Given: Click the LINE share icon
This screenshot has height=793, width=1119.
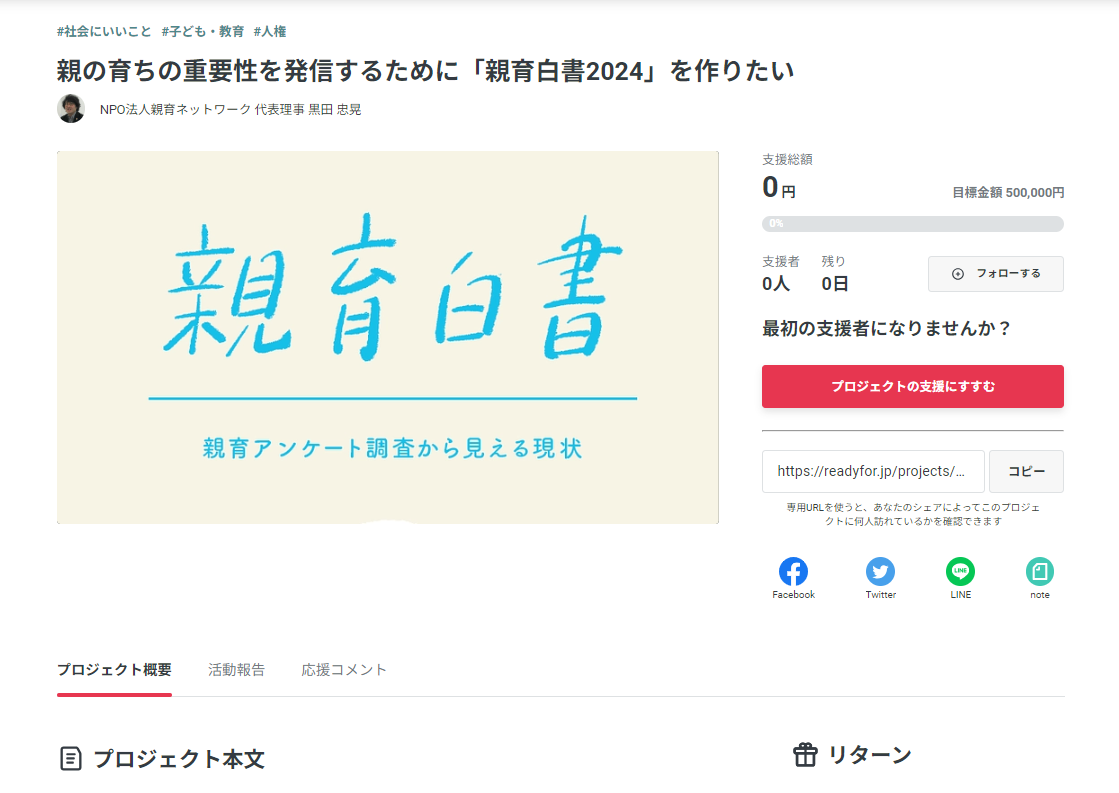Looking at the screenshot, I should pyautogui.click(x=960, y=572).
